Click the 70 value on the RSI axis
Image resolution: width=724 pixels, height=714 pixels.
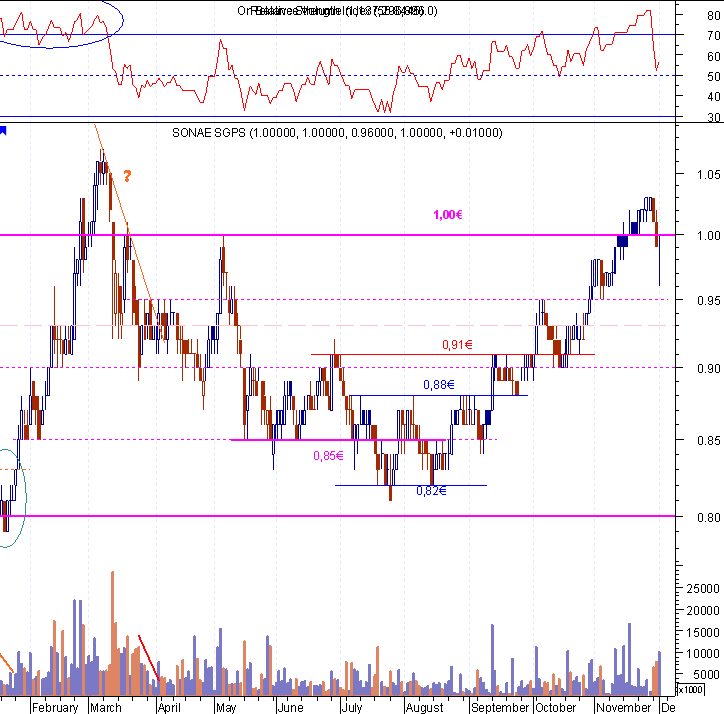pyautogui.click(x=713, y=36)
